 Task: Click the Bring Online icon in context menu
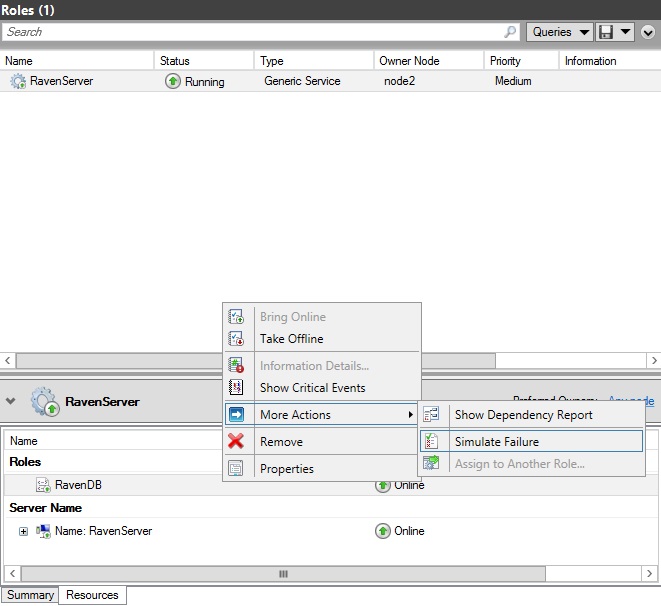[236, 316]
